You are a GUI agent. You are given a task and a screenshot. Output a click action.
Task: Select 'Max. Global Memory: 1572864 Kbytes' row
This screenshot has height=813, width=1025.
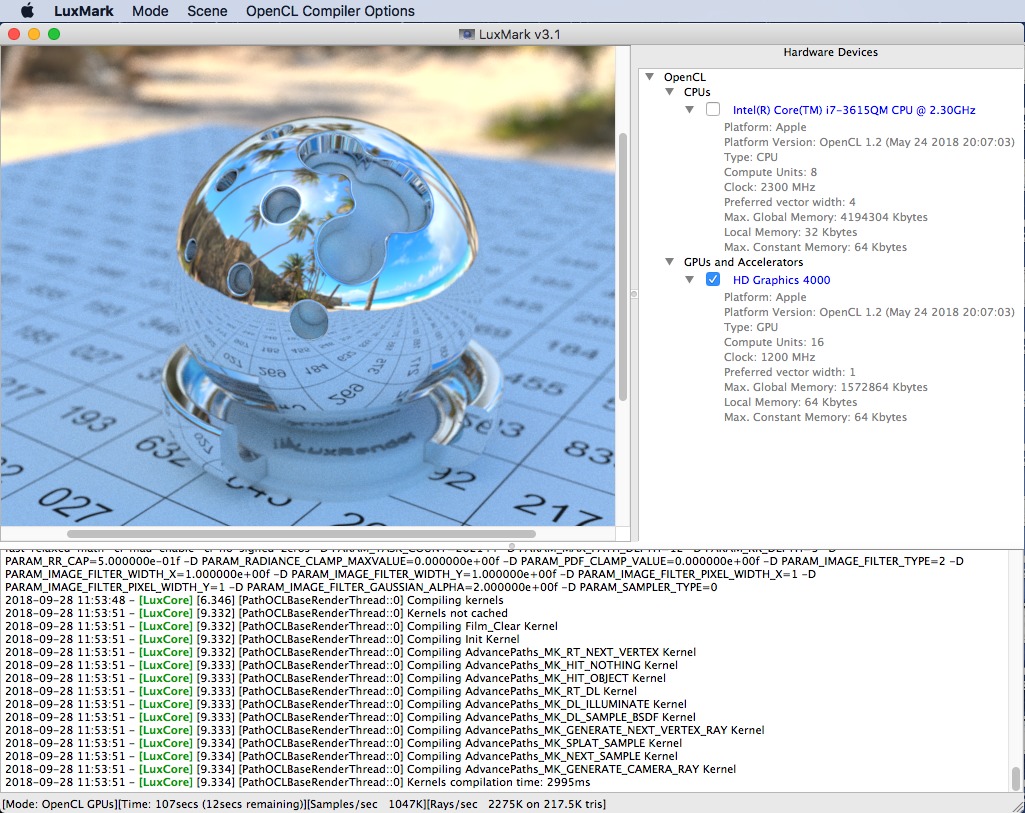pyautogui.click(x=826, y=387)
